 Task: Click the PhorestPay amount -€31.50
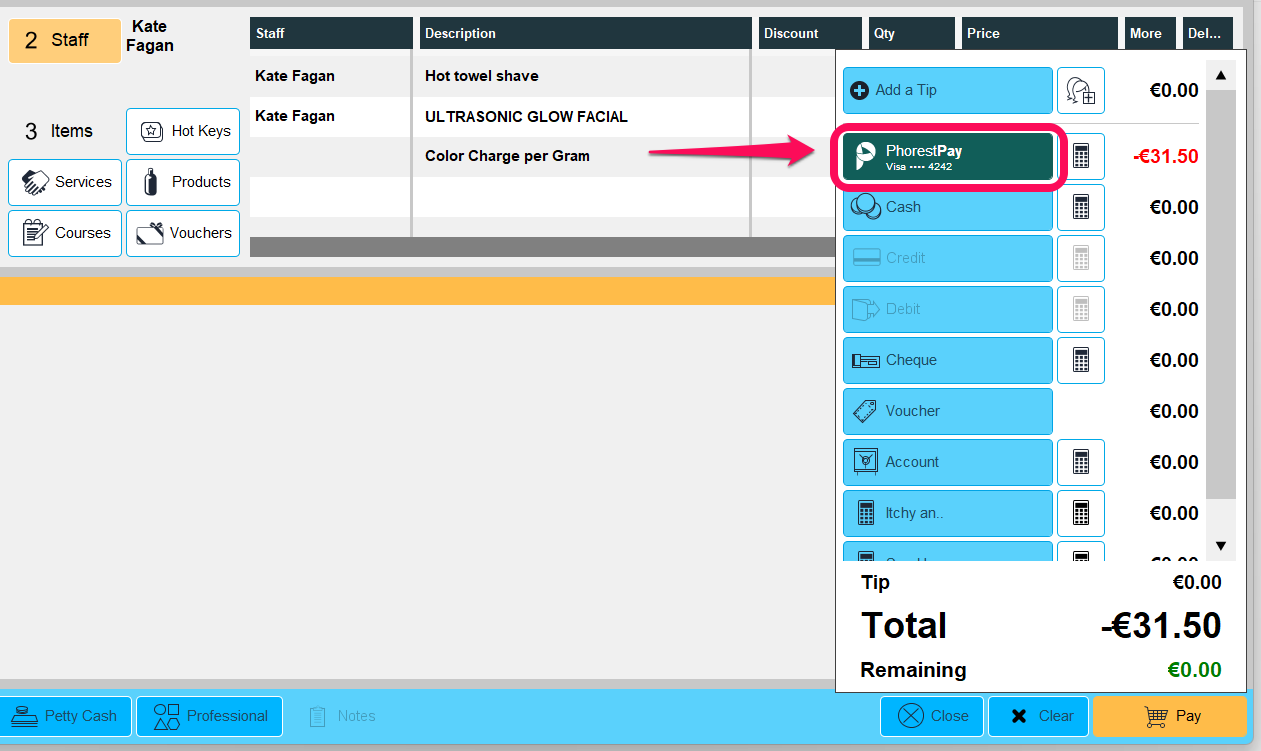(x=1165, y=157)
